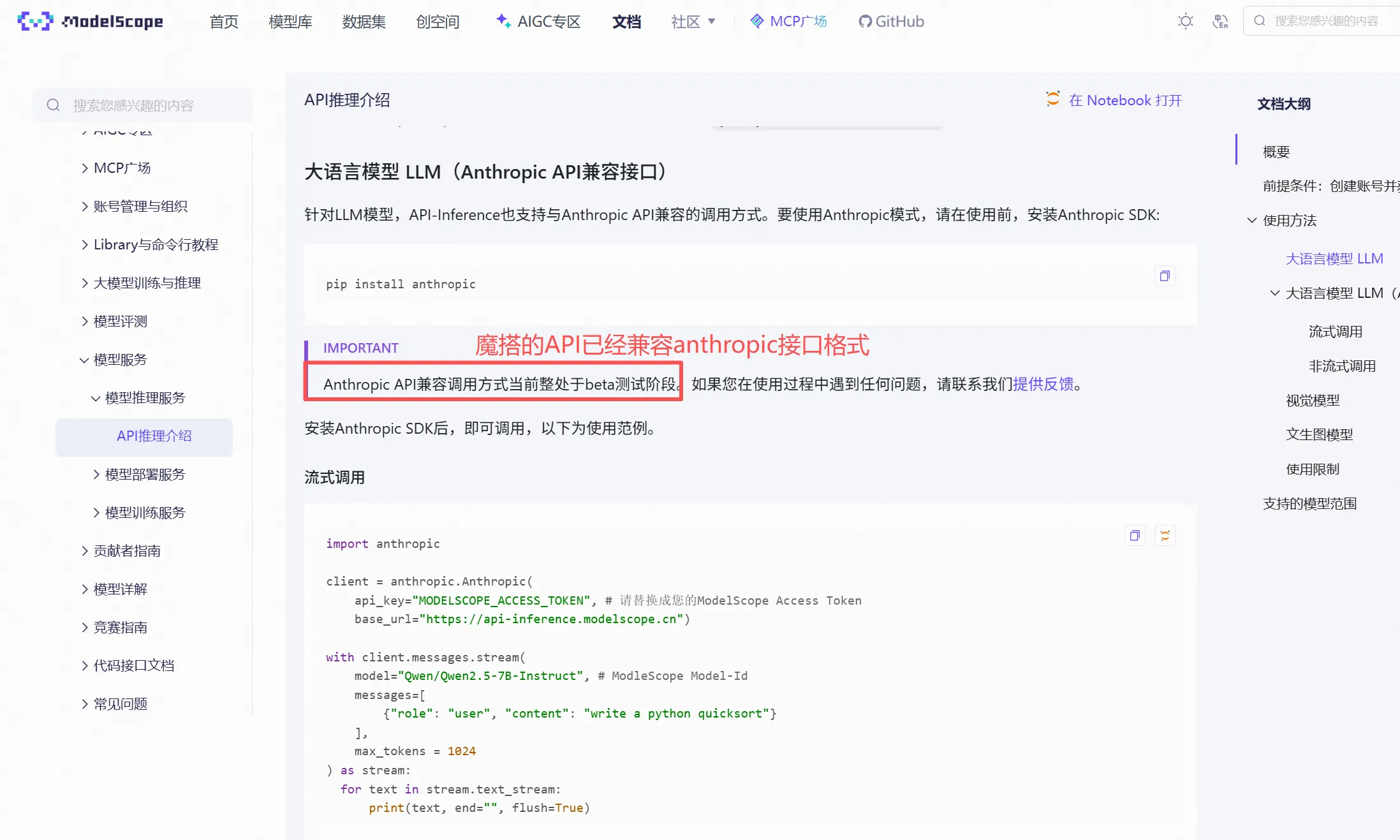Click the ModelScope logo icon
The width and height of the screenshot is (1400, 840).
coord(35,21)
